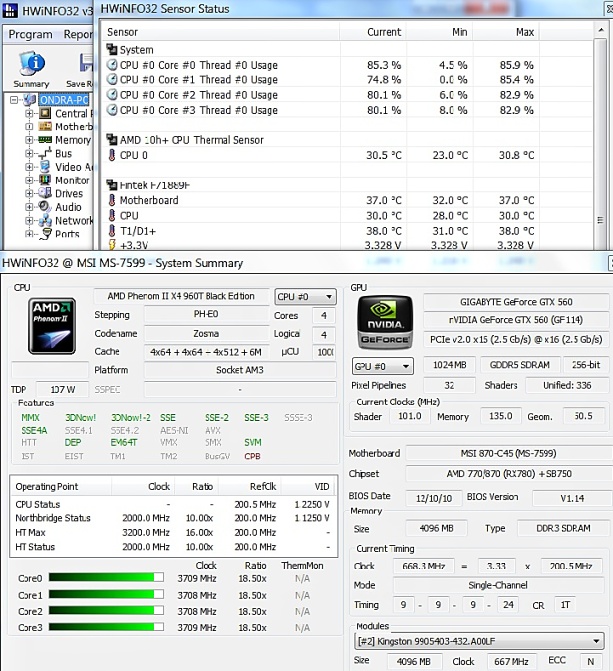
Task: Click the Memory module tree icon
Action: [45, 140]
